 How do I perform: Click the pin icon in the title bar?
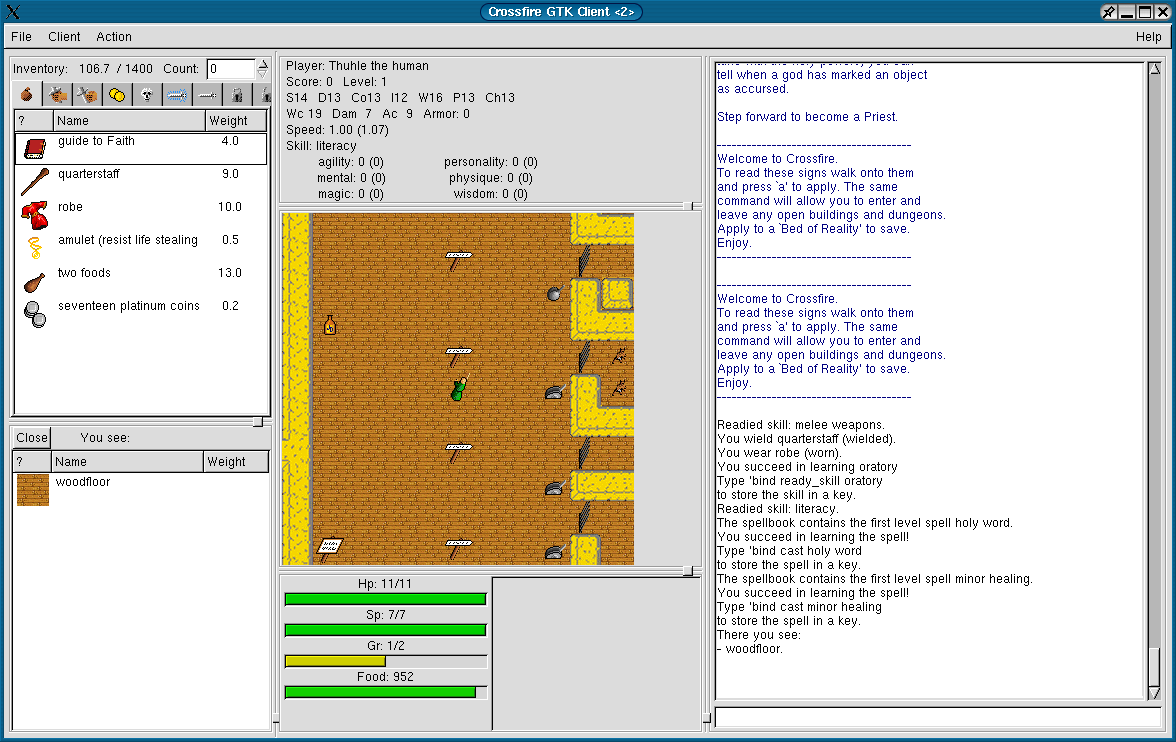pyautogui.click(x=1108, y=12)
